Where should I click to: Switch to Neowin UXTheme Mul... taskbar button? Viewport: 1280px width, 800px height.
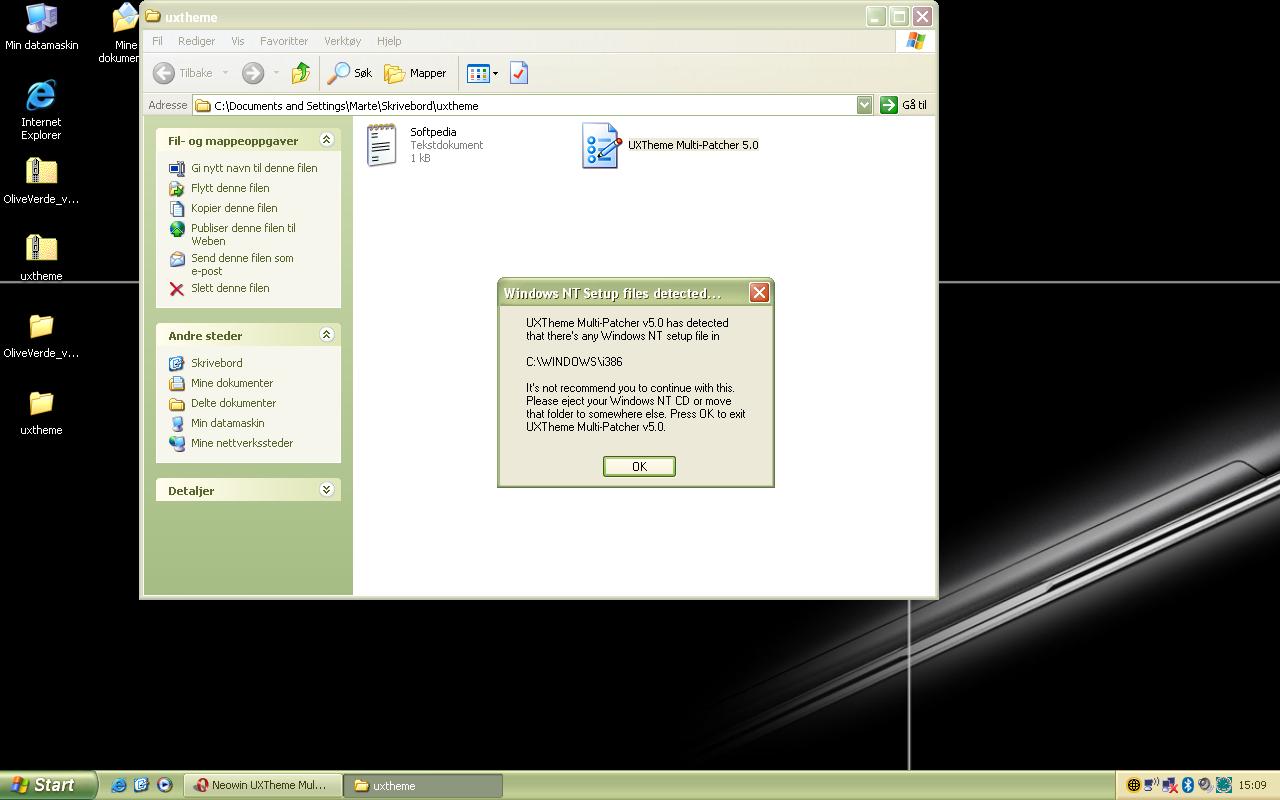click(x=265, y=785)
